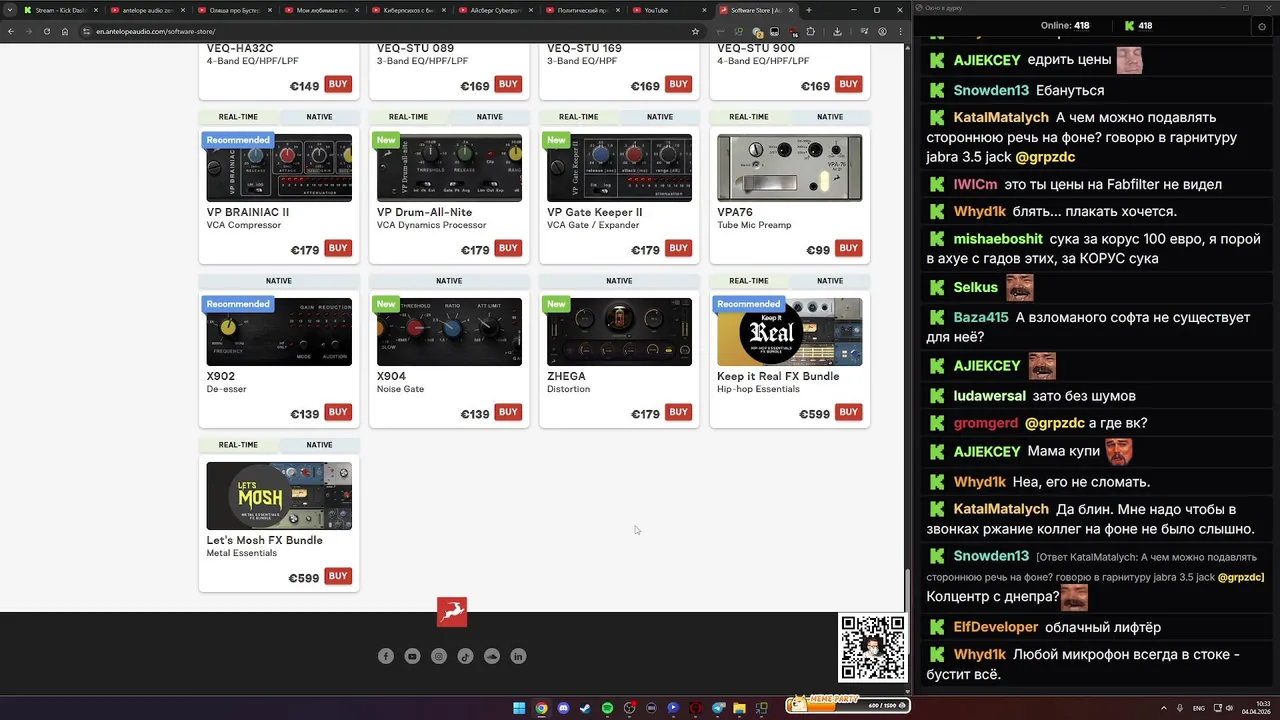Go back in the browser

pos(11,31)
